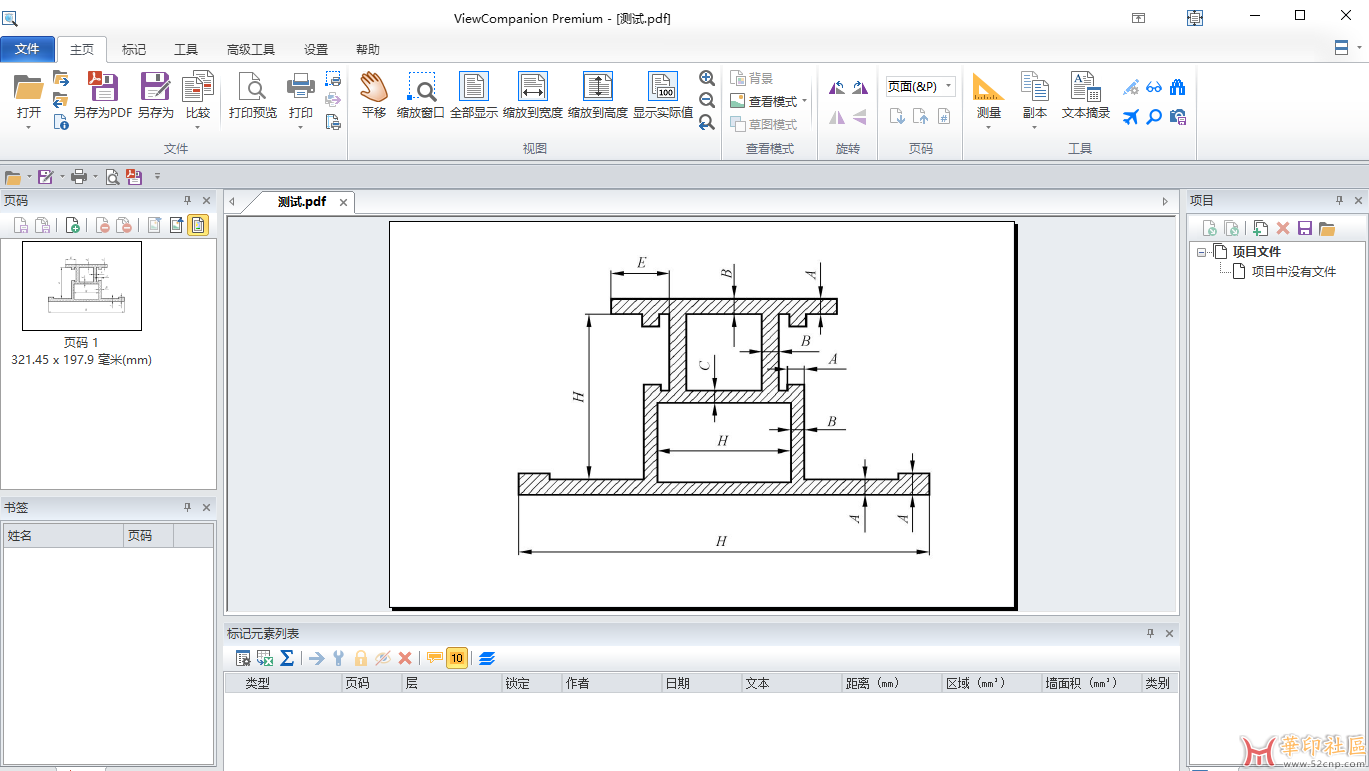Screen dimensions: 1369x771
Task: Click the open folder icon in 项目 panel
Action: click(1327, 228)
